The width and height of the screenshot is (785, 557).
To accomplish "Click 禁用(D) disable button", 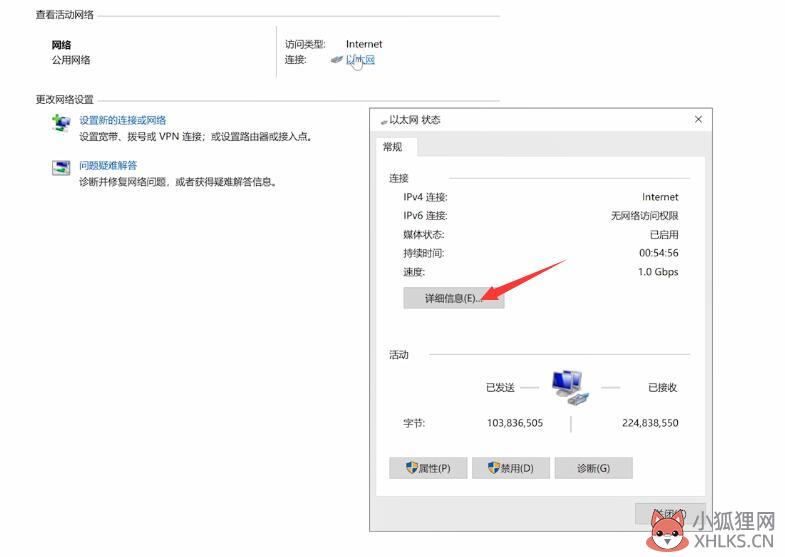I will coord(511,468).
